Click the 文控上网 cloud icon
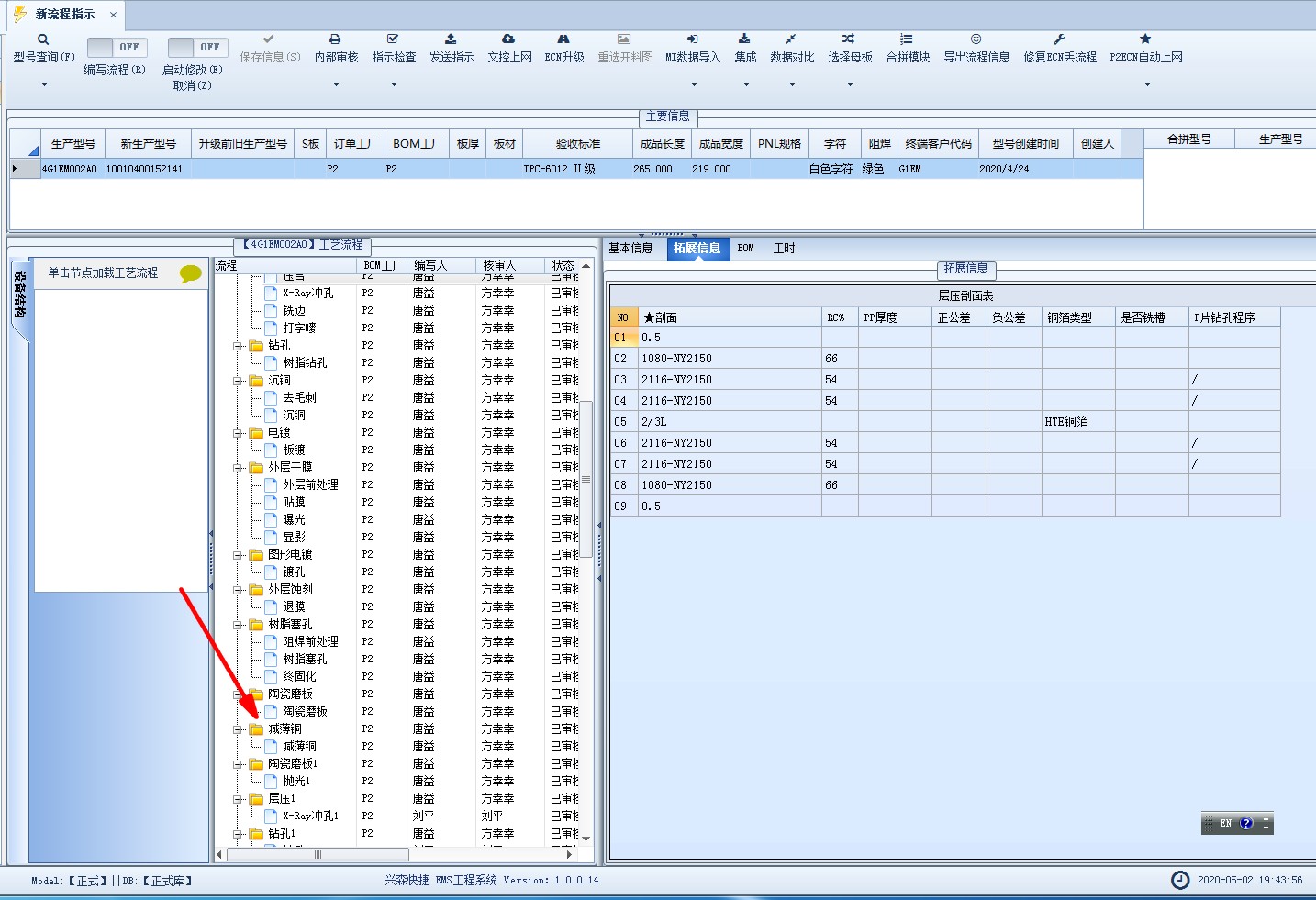1316x900 pixels. [x=508, y=39]
